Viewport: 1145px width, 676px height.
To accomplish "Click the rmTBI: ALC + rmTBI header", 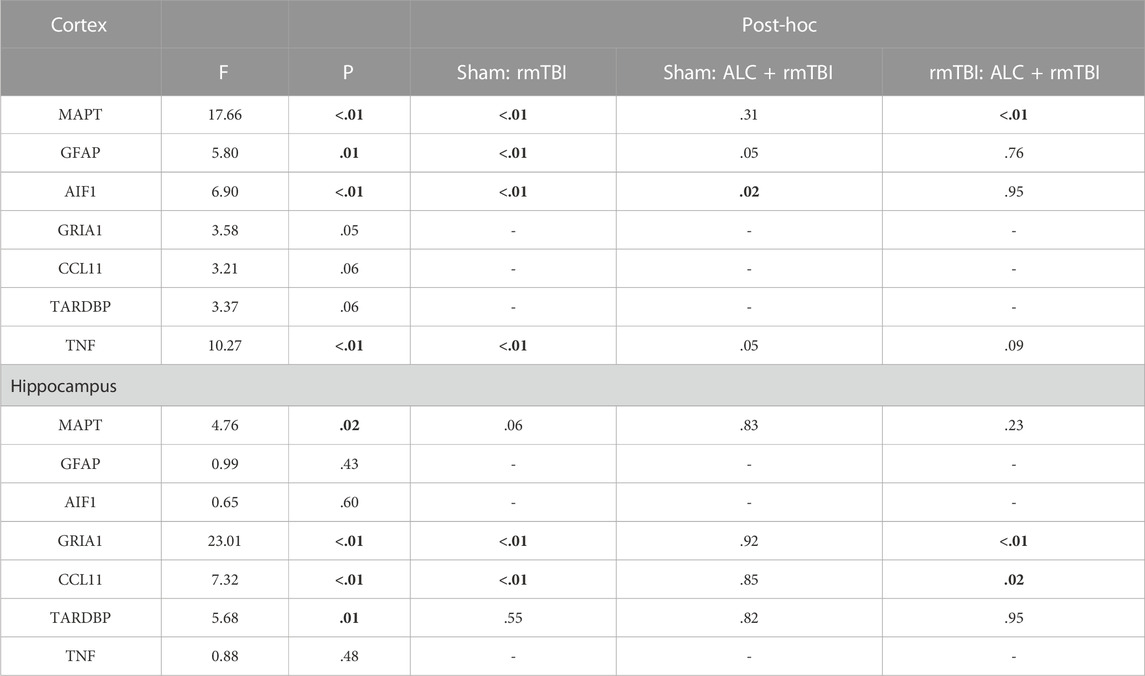I will (x=1014, y=72).
